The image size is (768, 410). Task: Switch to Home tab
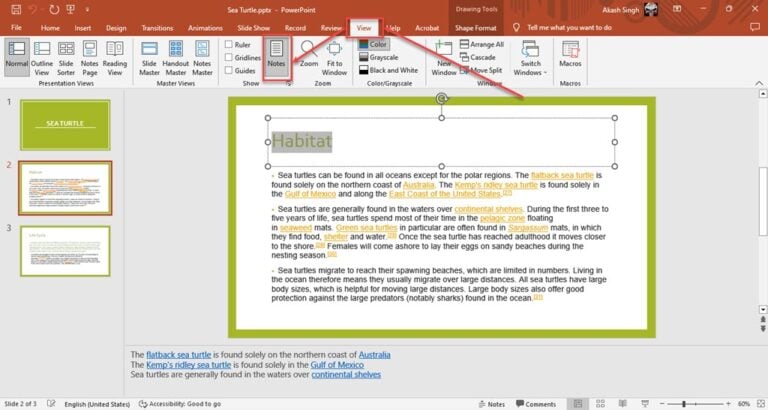tap(50, 28)
